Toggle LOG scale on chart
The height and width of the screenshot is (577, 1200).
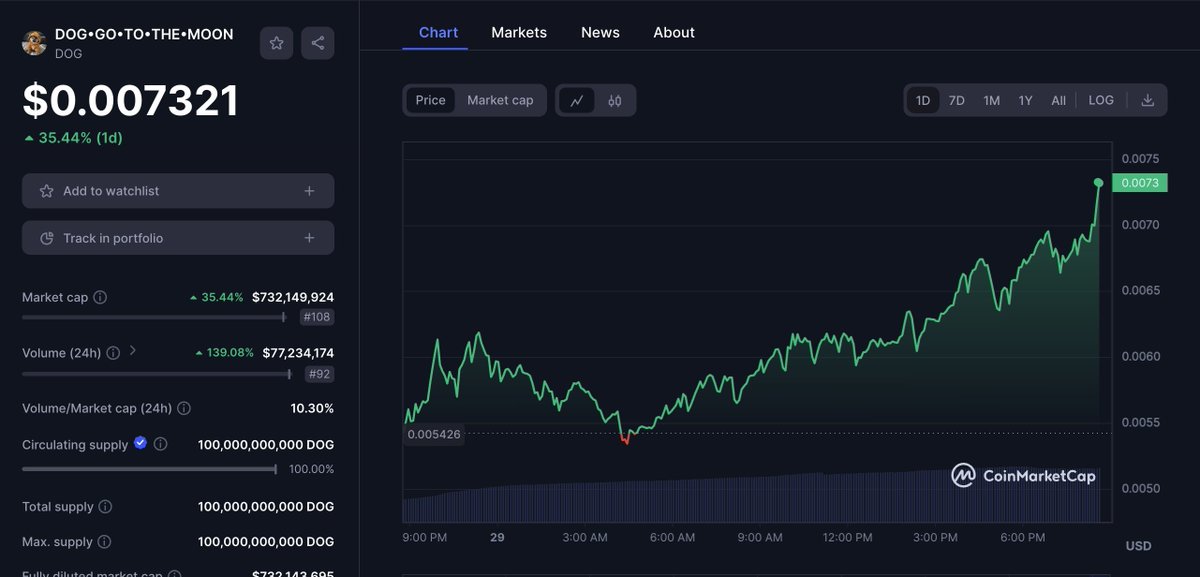coord(1101,100)
